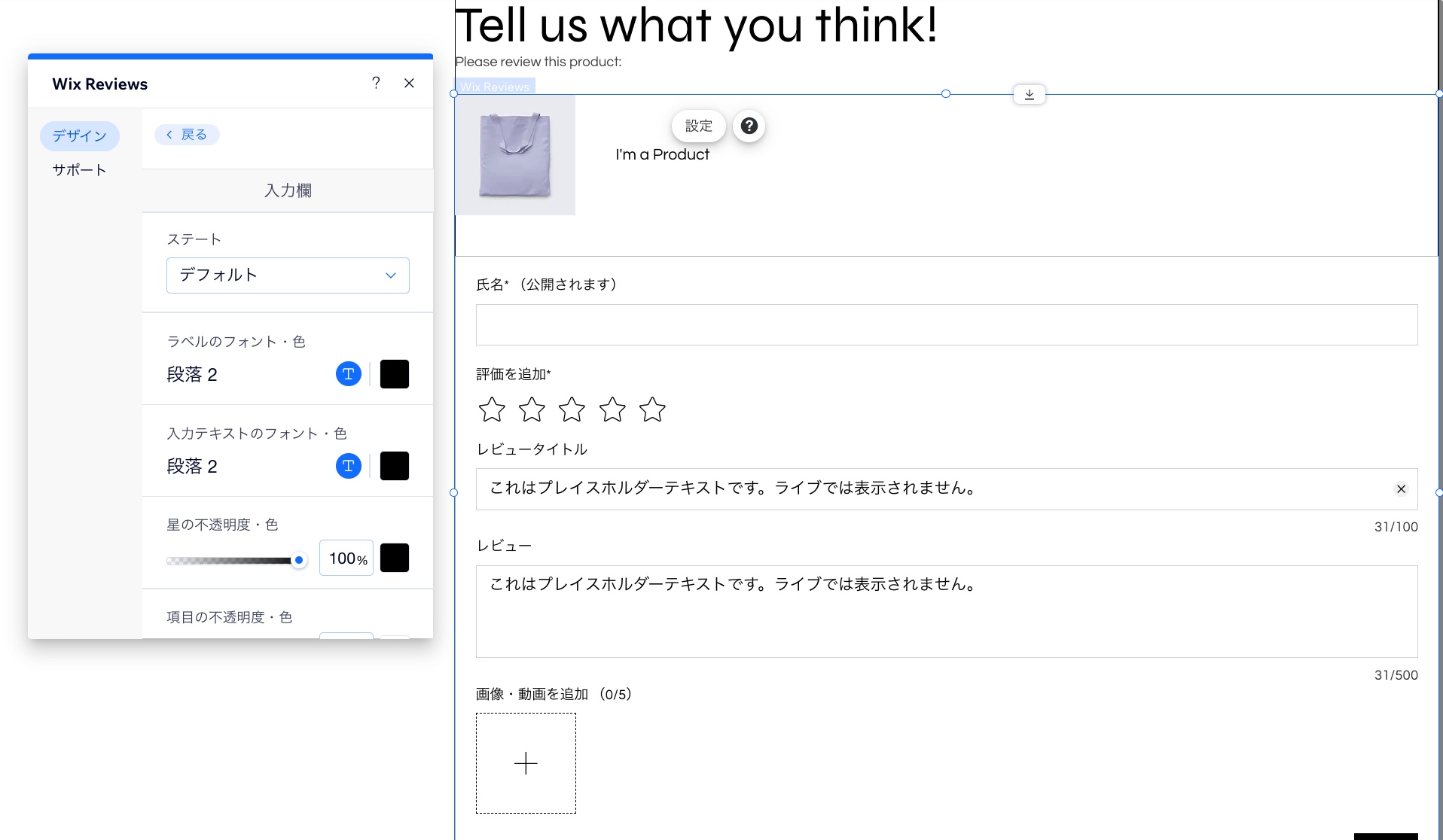Image resolution: width=1443 pixels, height=840 pixels.
Task: Open the label color picker swatch
Action: [x=395, y=374]
